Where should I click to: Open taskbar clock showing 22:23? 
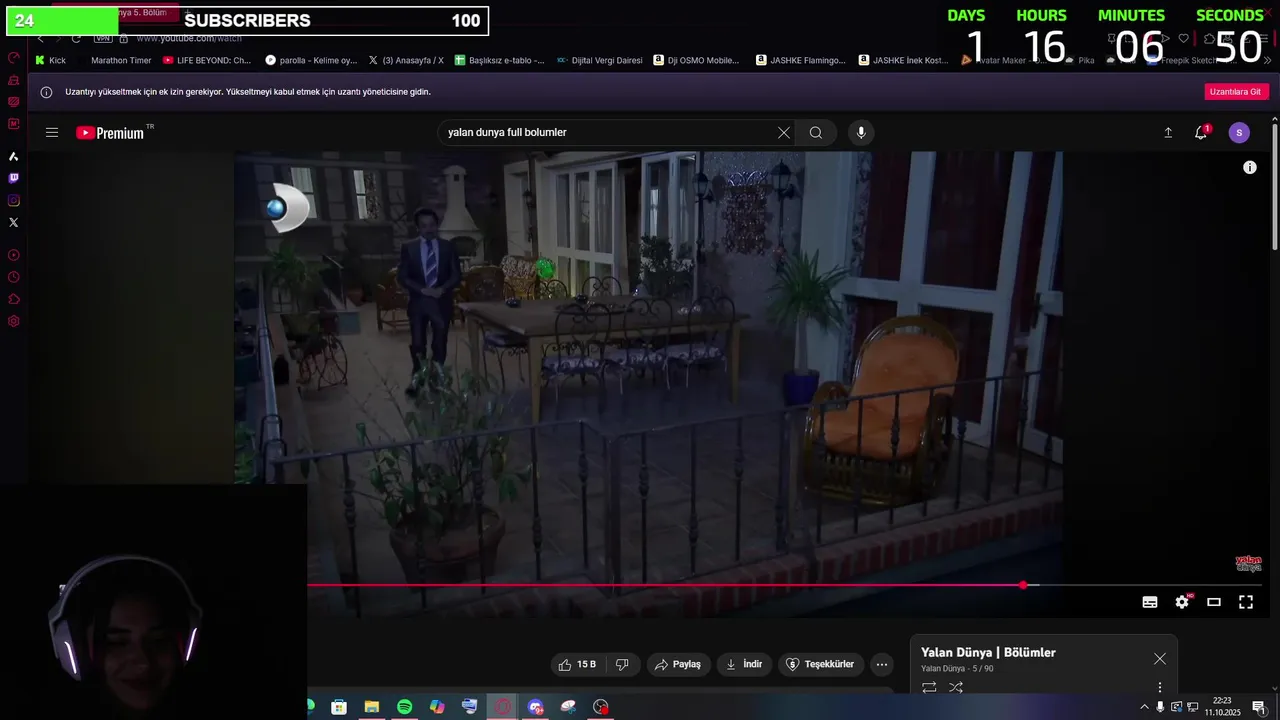[x=1222, y=706]
